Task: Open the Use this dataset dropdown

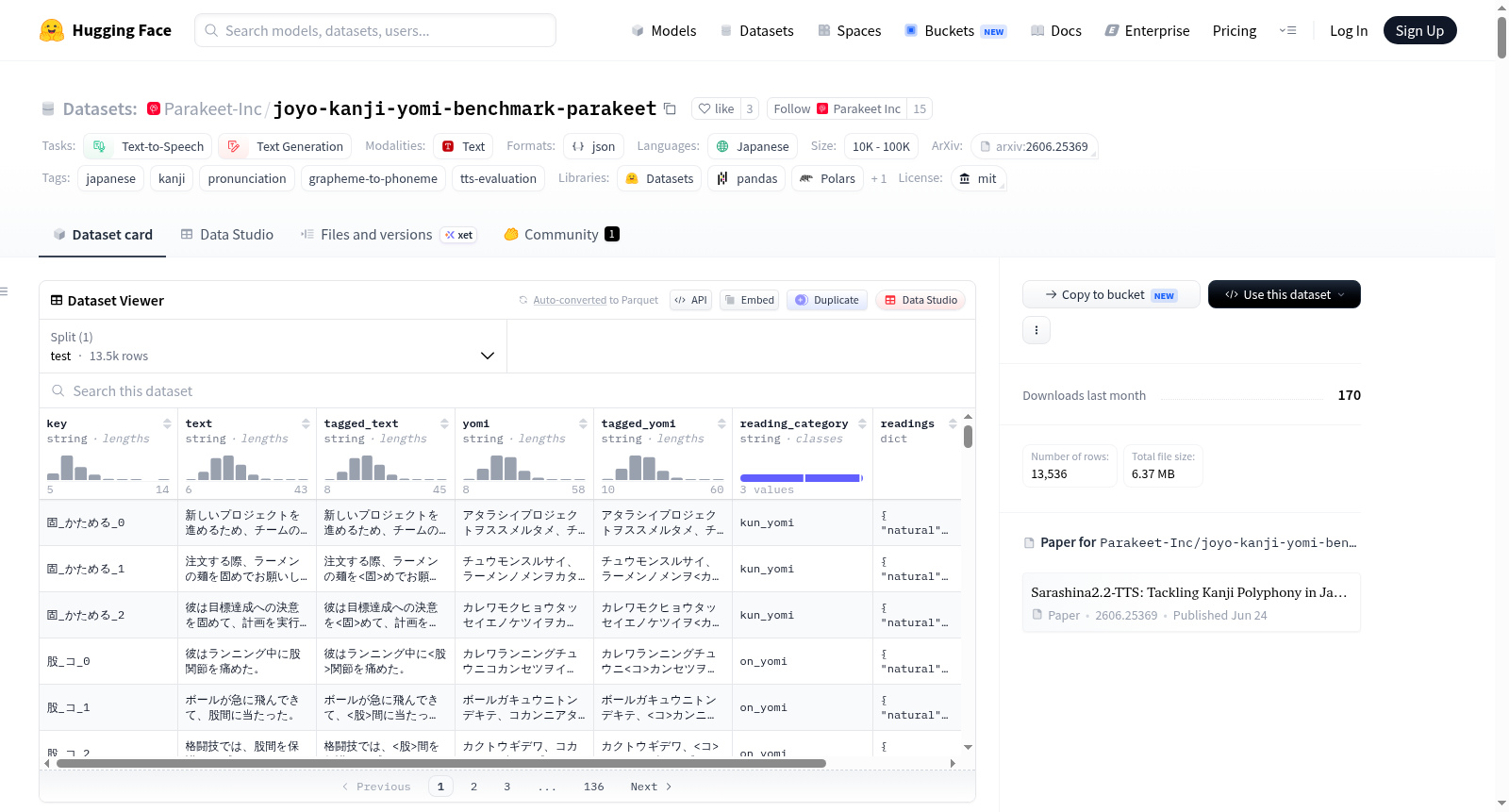Action: click(1284, 294)
